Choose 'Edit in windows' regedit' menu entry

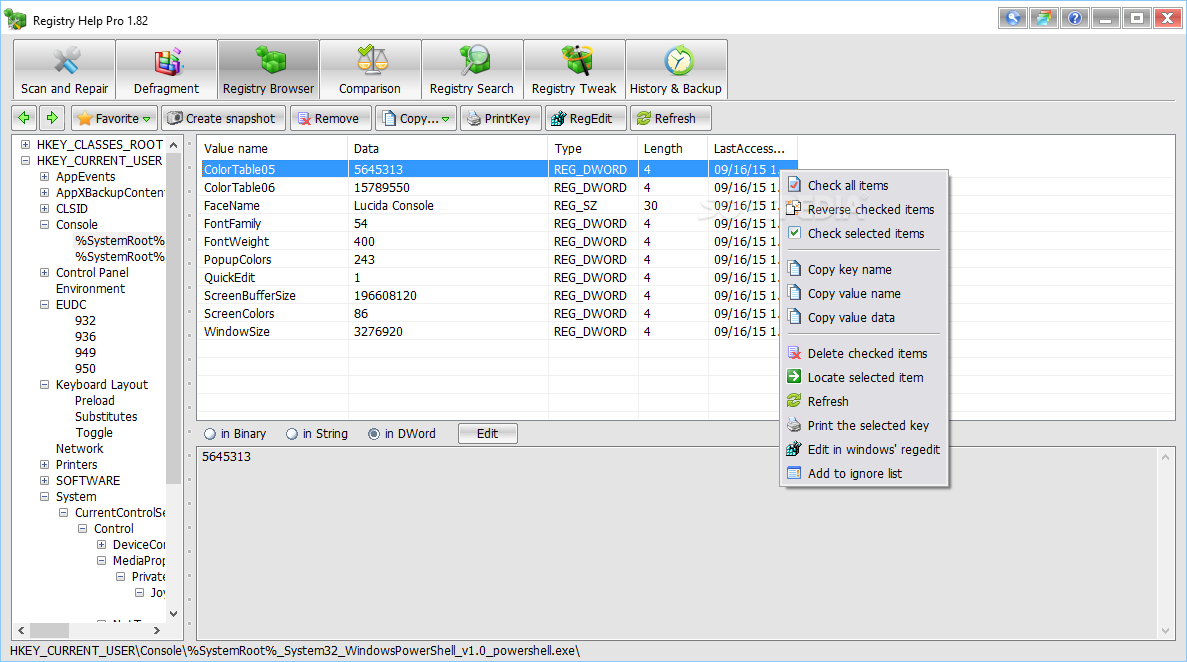point(864,449)
